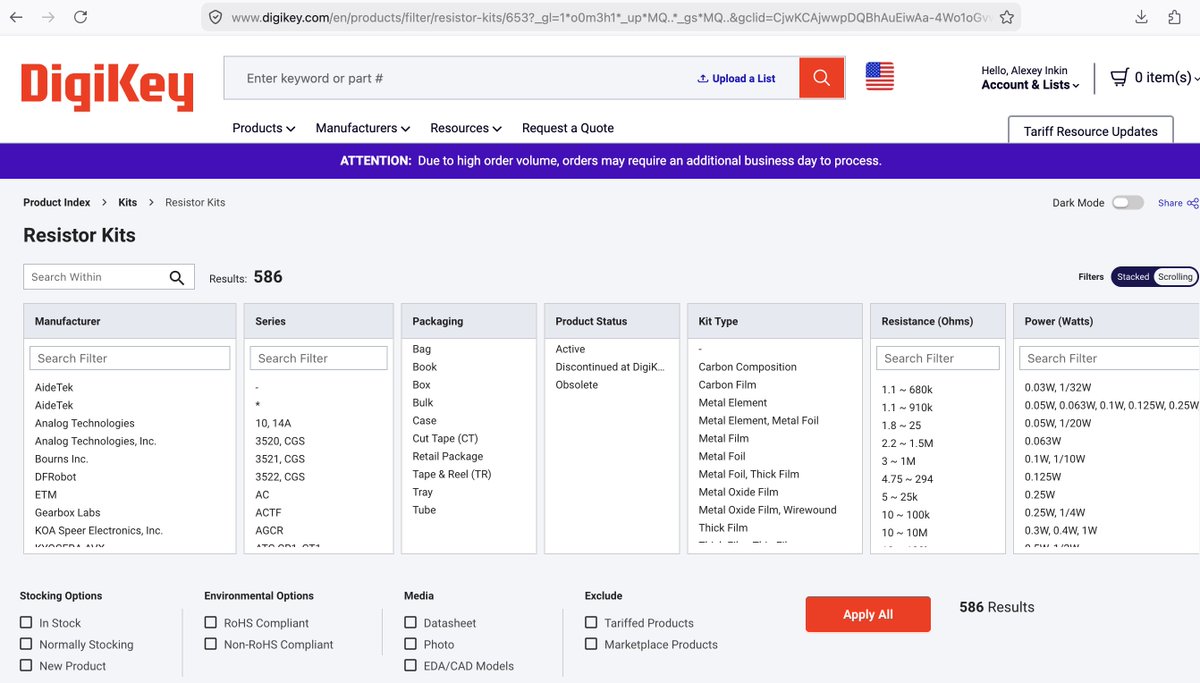Screen dimensions: 1200x683
Task: Click Manufacturer Search Filter field
Action: click(x=130, y=358)
